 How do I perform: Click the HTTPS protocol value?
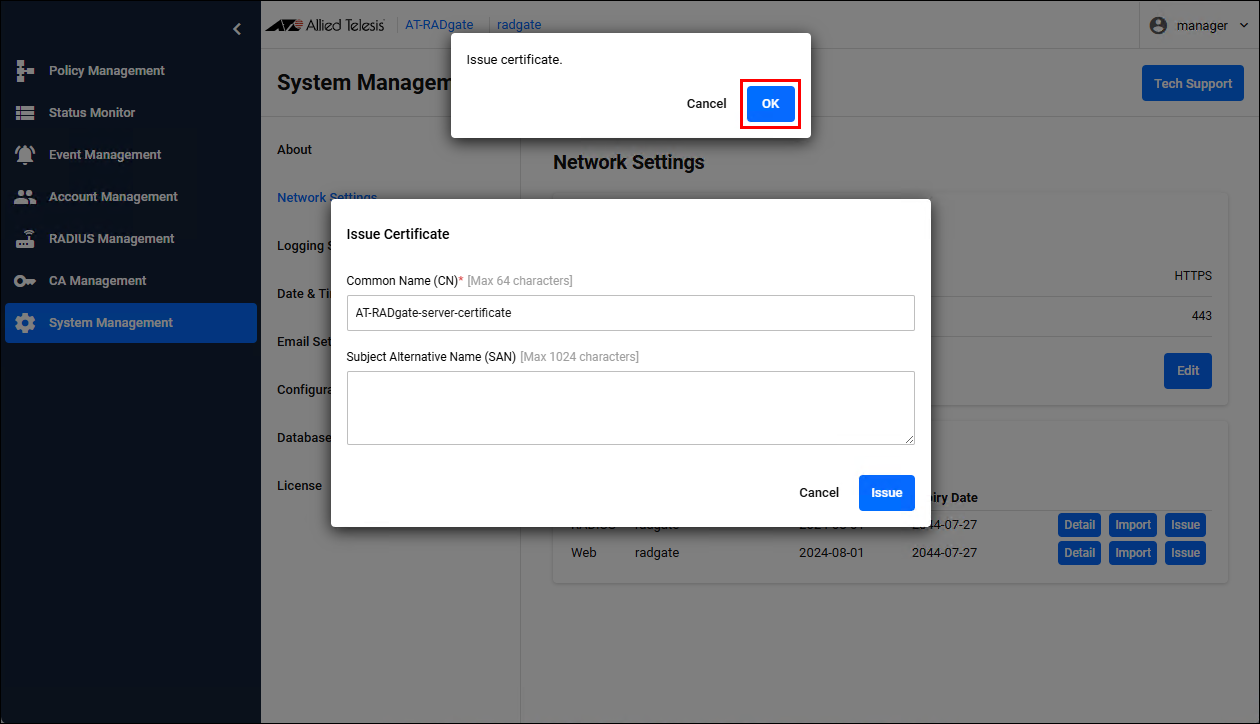tap(1193, 276)
